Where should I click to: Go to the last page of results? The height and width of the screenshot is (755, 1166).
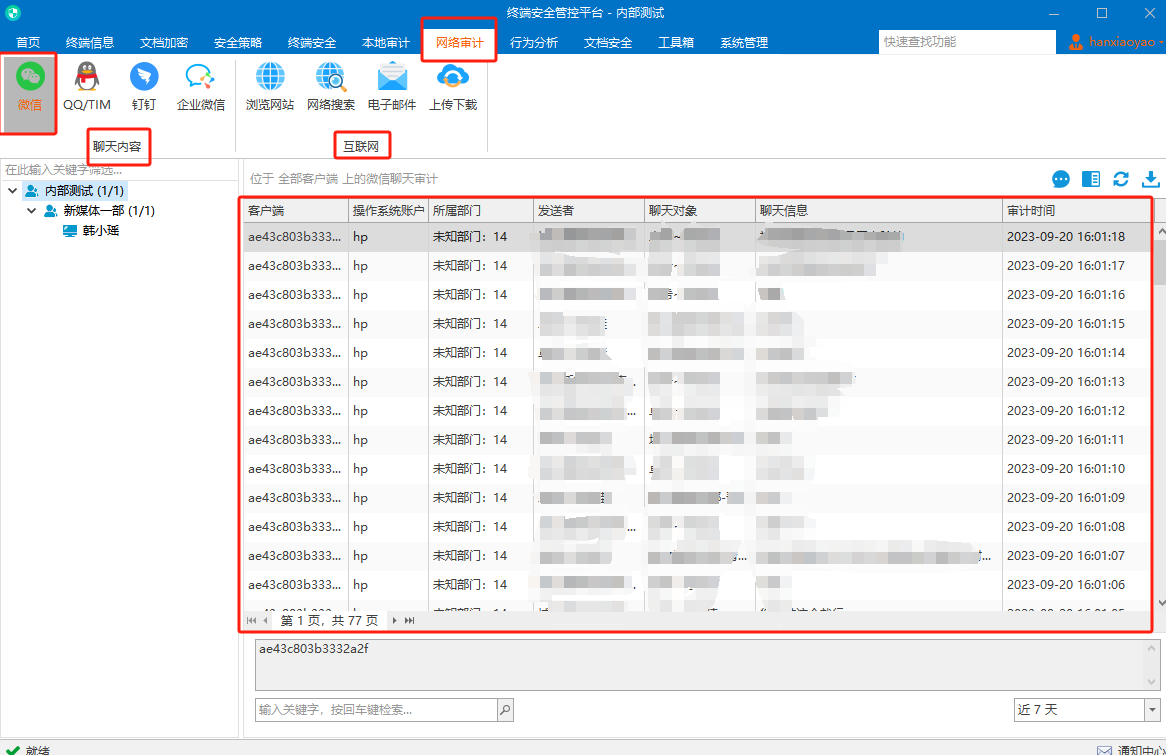click(409, 620)
